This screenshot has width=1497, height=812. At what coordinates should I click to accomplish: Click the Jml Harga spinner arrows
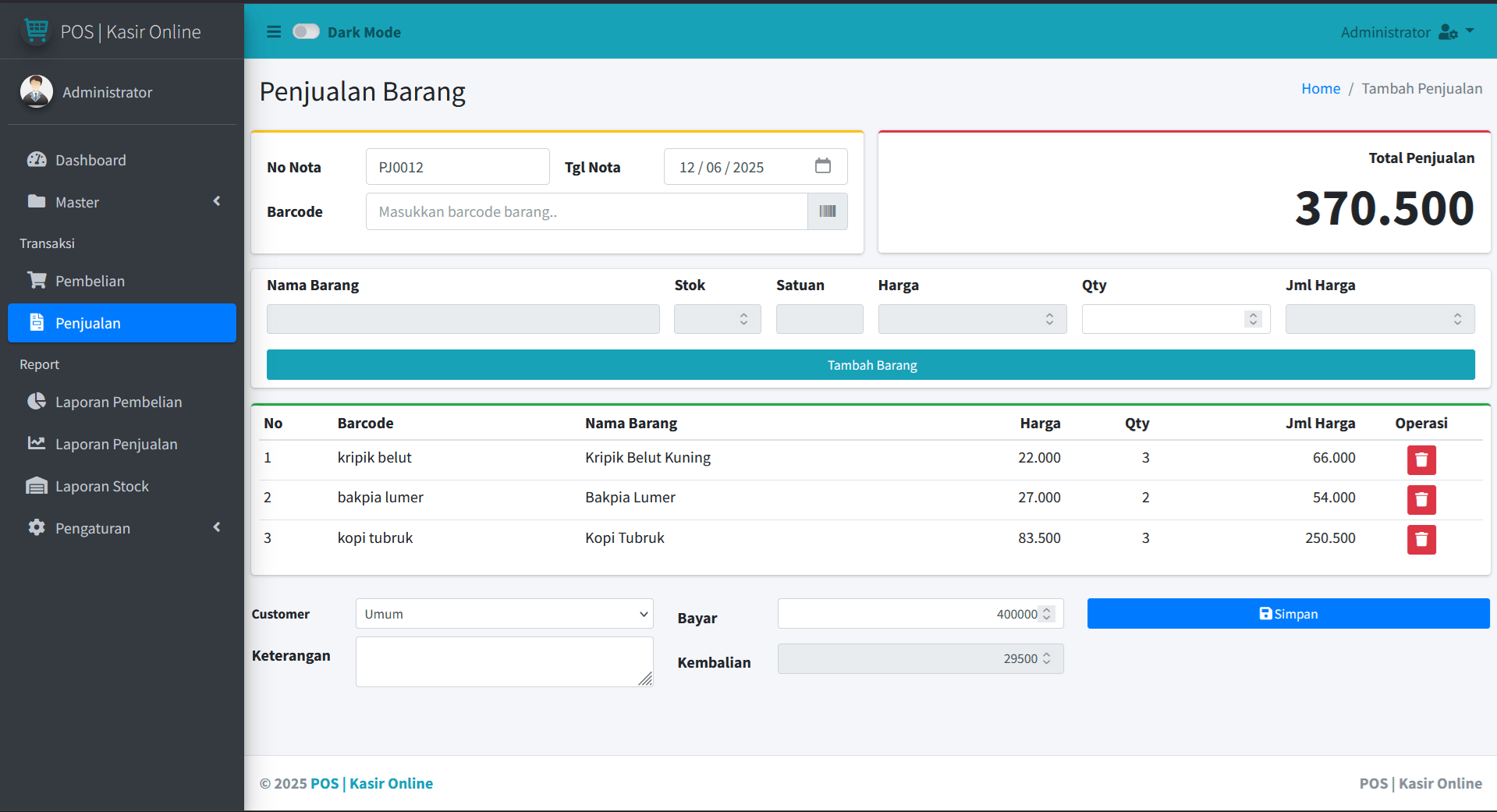click(x=1458, y=319)
